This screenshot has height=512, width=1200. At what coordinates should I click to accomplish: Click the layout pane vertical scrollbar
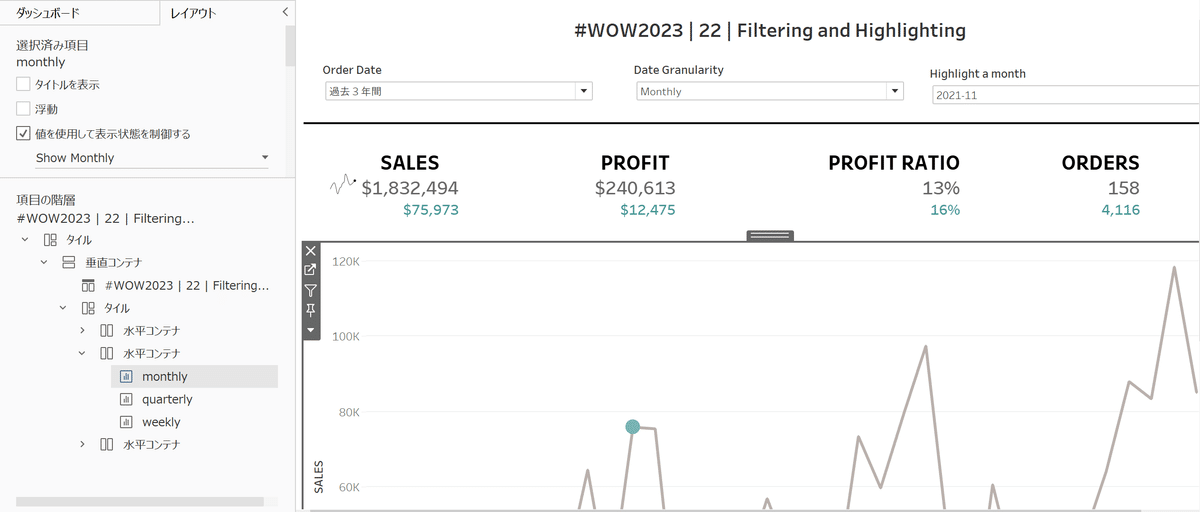point(290,45)
